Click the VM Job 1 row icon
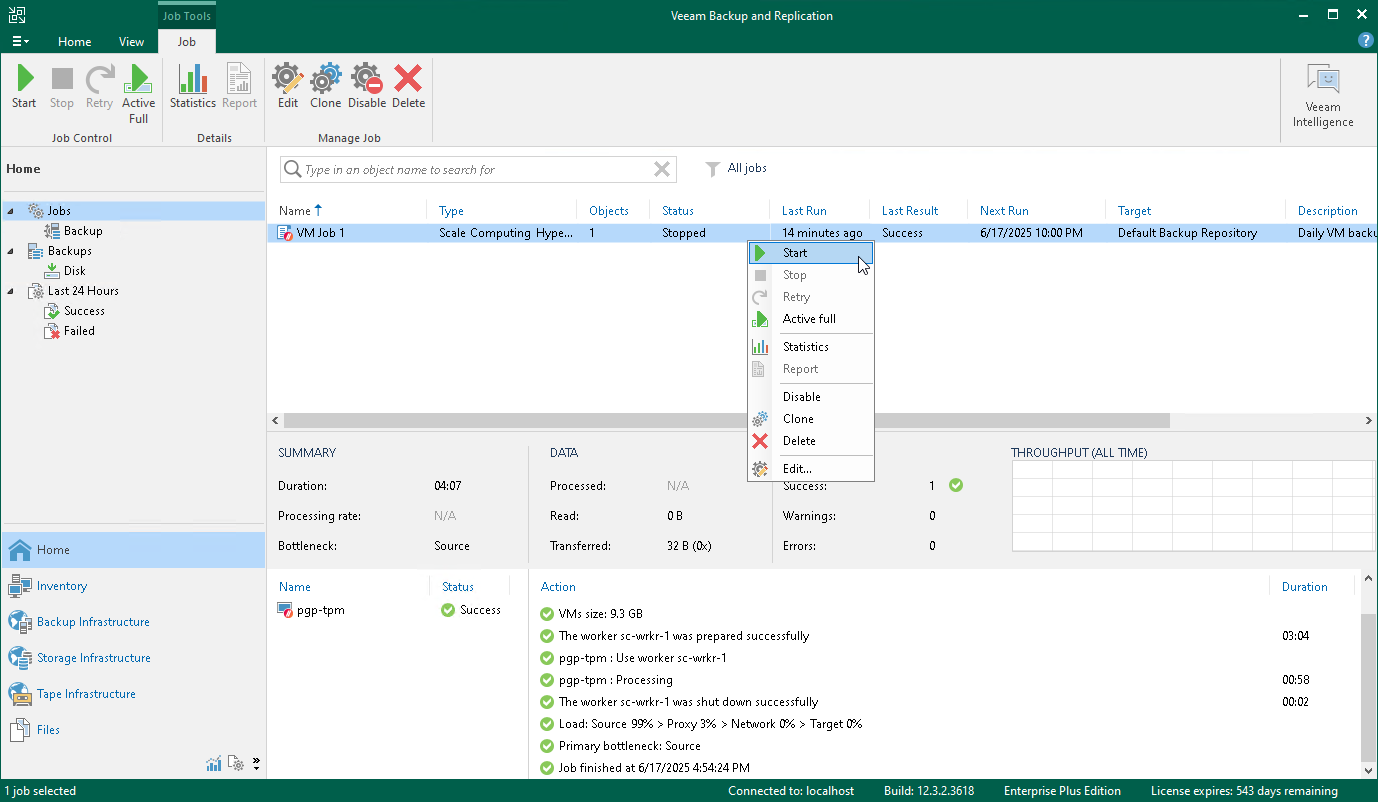 (286, 233)
